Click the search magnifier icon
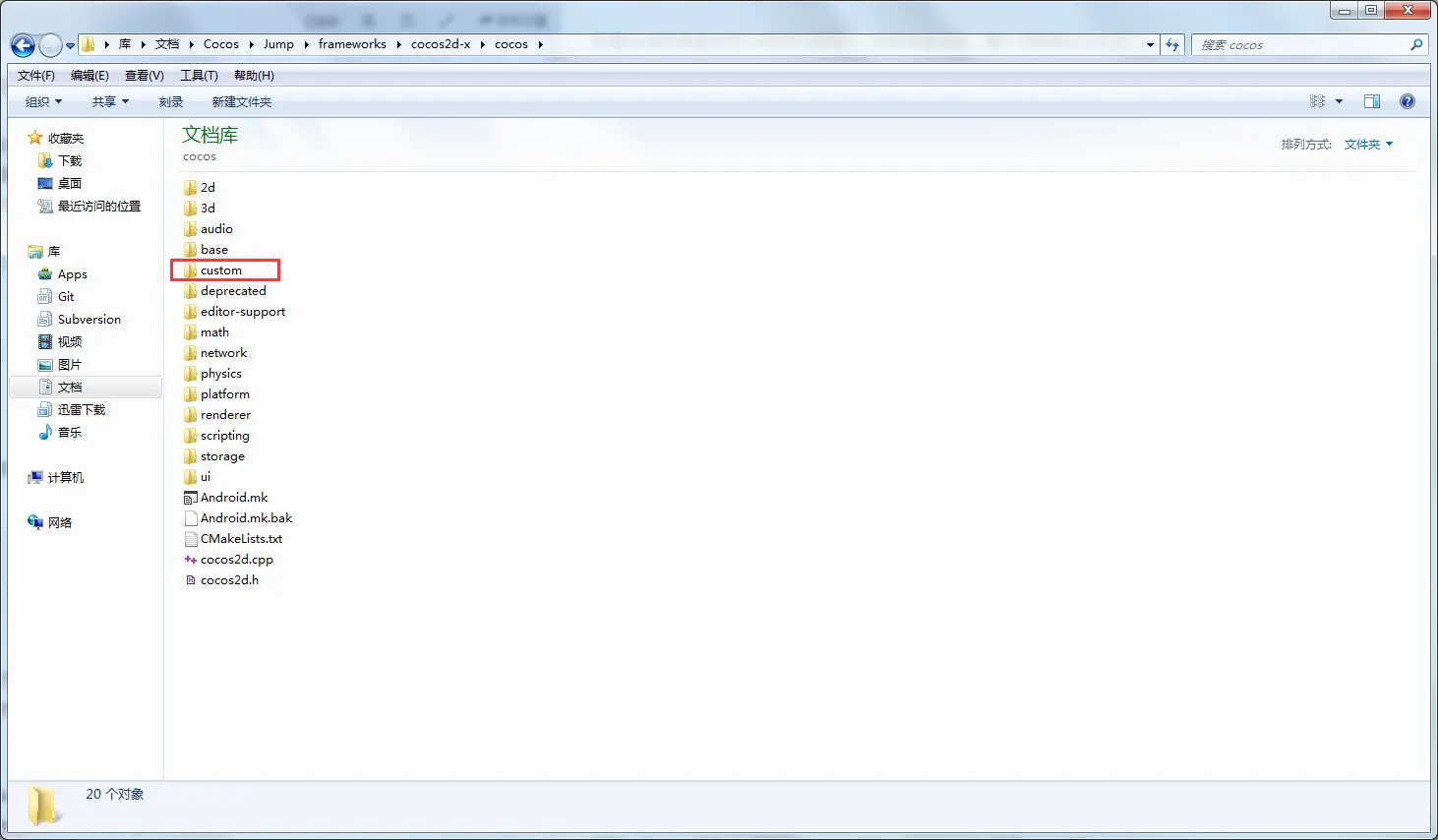 point(1416,44)
